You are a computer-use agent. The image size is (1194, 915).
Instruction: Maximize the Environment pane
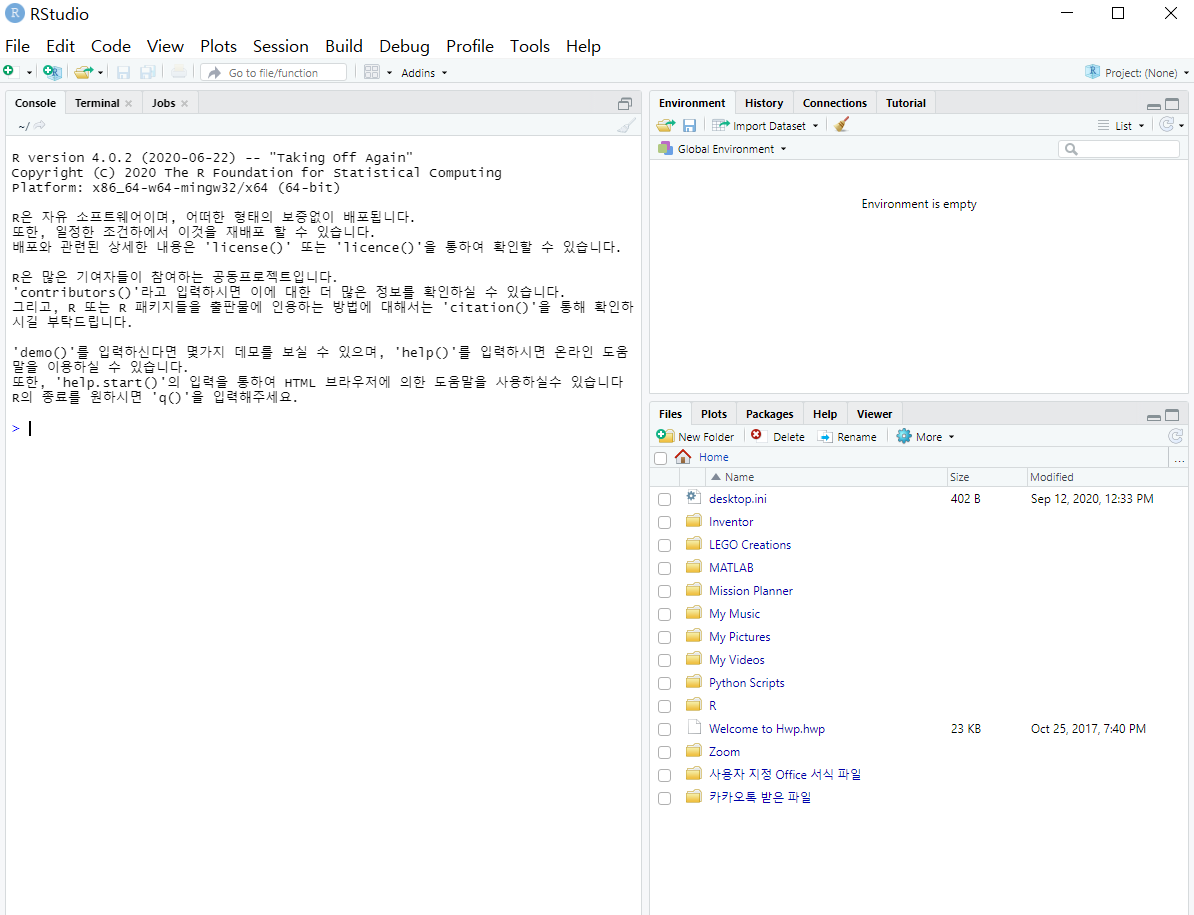(1173, 104)
